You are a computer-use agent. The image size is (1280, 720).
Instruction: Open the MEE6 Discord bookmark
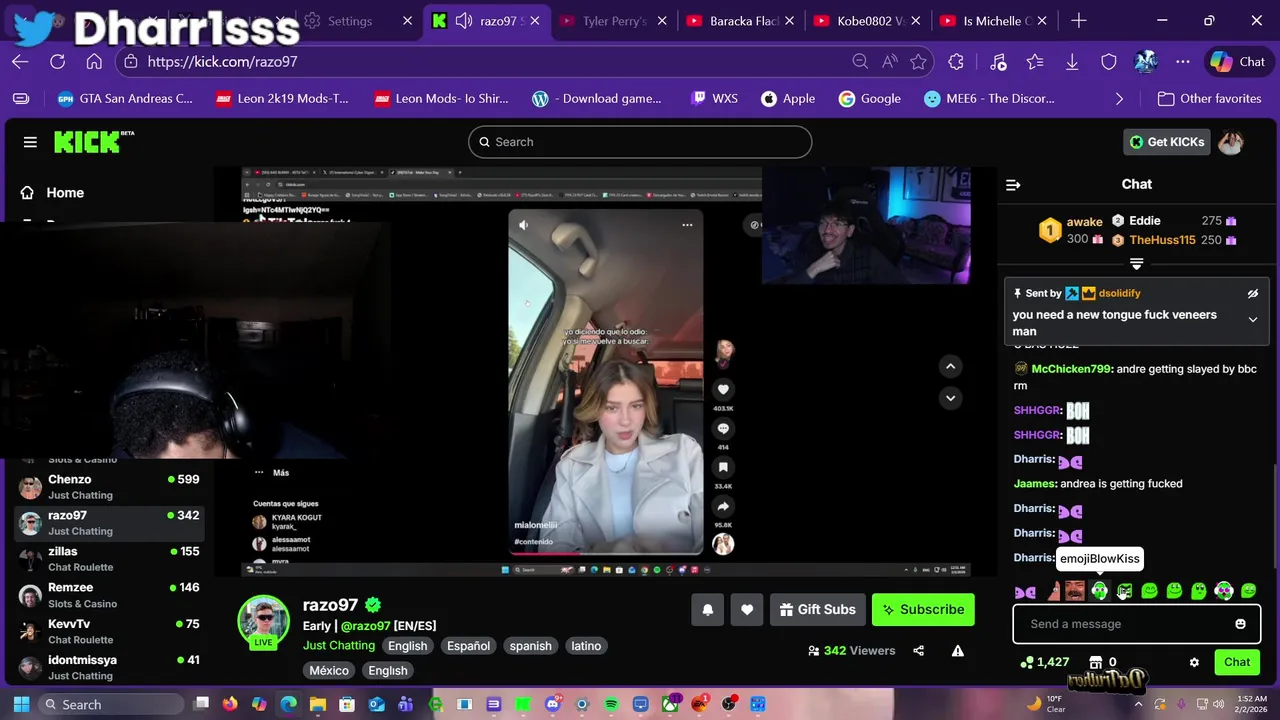[x=989, y=99]
